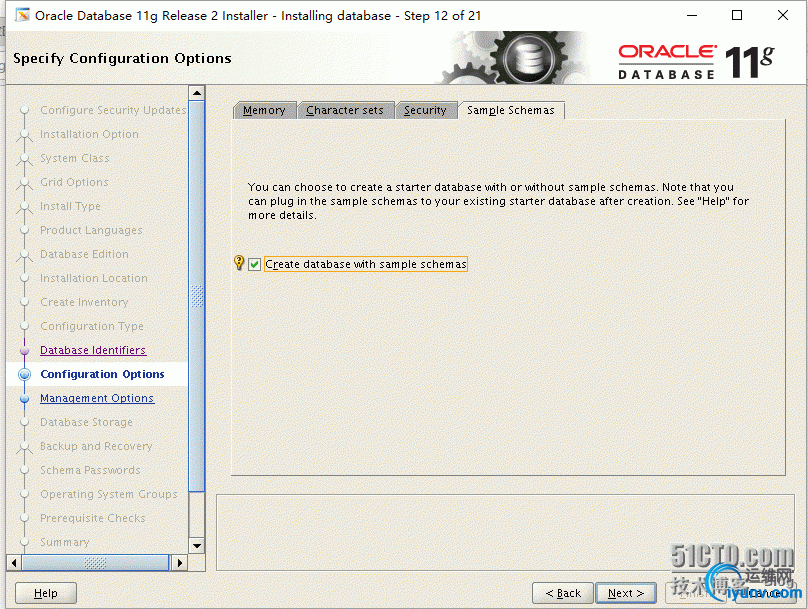Click the 'Grid Options' step text

coord(75,182)
